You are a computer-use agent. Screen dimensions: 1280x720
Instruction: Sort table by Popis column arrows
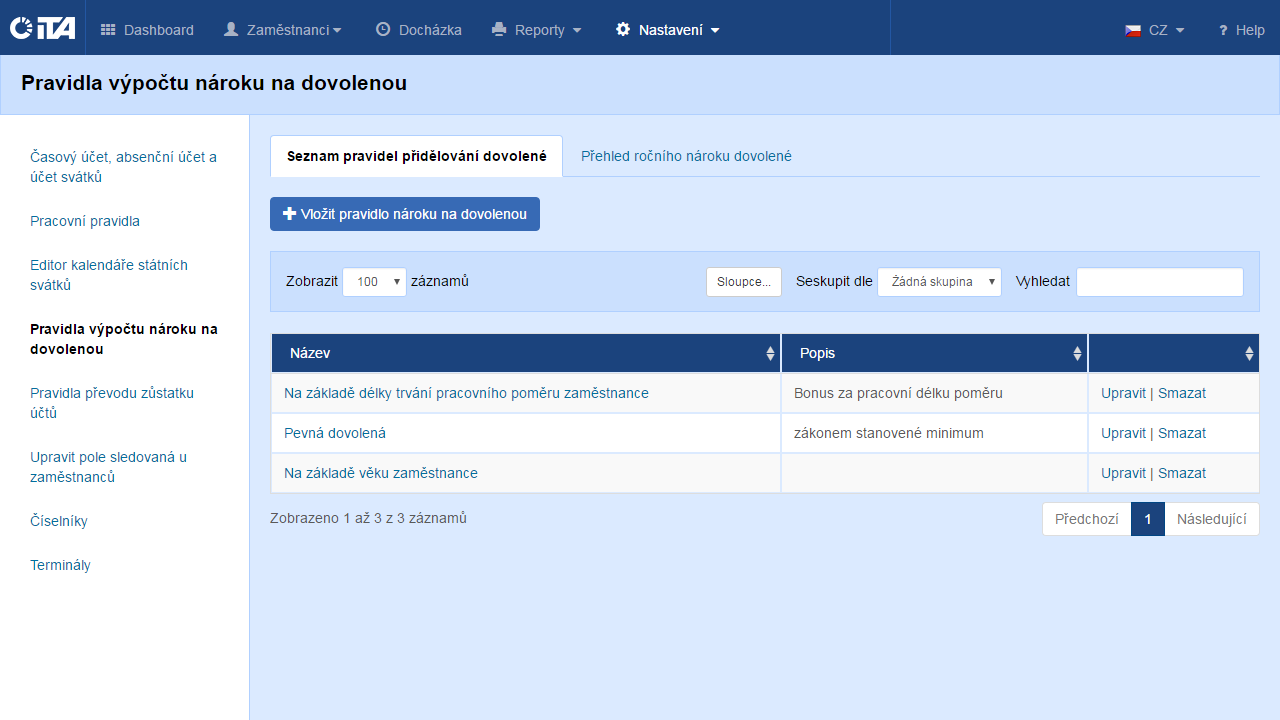point(1077,353)
